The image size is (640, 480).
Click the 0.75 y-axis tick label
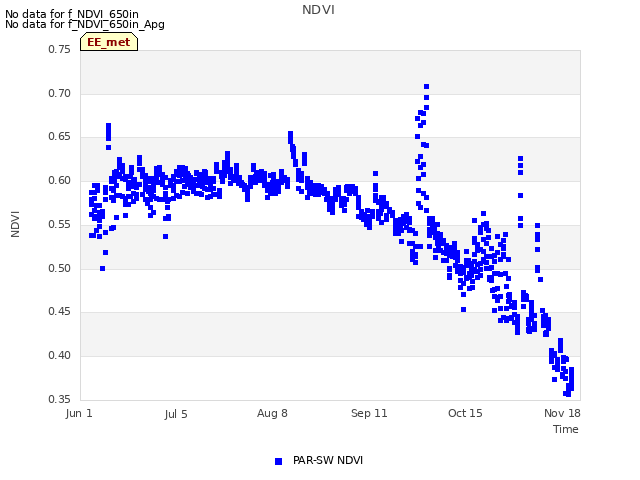(60, 49)
